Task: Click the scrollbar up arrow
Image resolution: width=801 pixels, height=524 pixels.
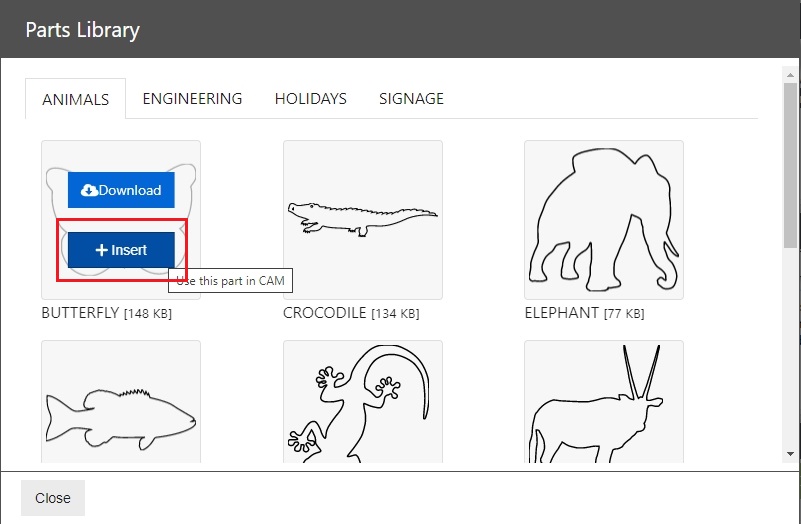Action: [790, 75]
